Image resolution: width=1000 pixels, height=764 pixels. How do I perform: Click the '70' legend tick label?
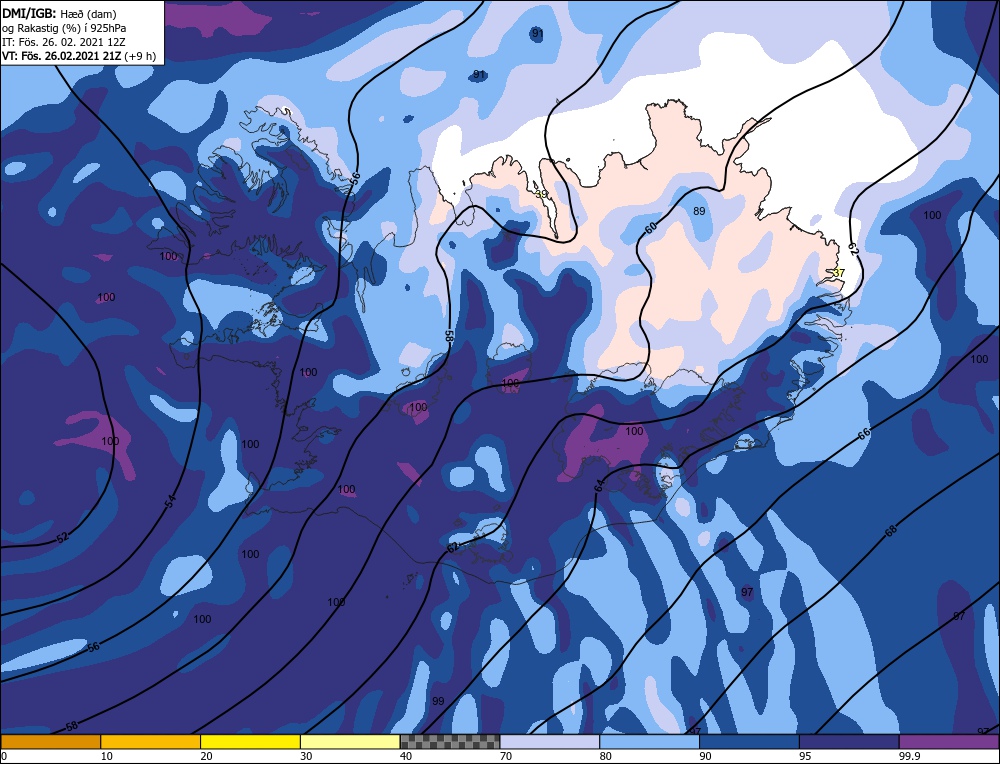[506, 756]
